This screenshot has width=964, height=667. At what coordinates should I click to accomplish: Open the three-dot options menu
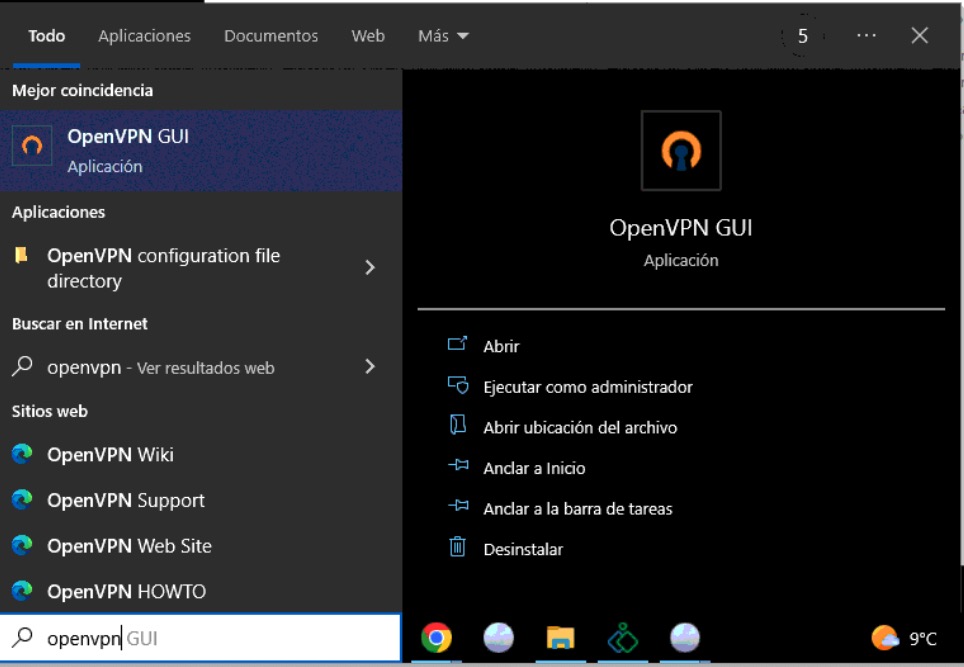tap(866, 36)
